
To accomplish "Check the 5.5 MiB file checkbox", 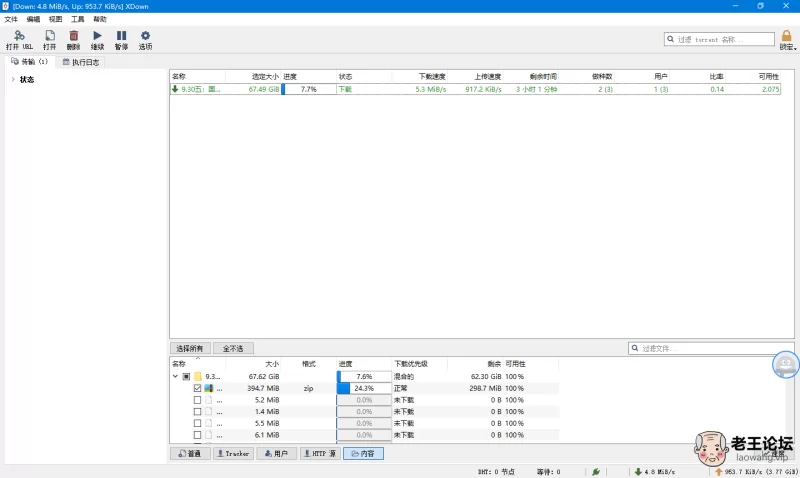I will point(197,423).
